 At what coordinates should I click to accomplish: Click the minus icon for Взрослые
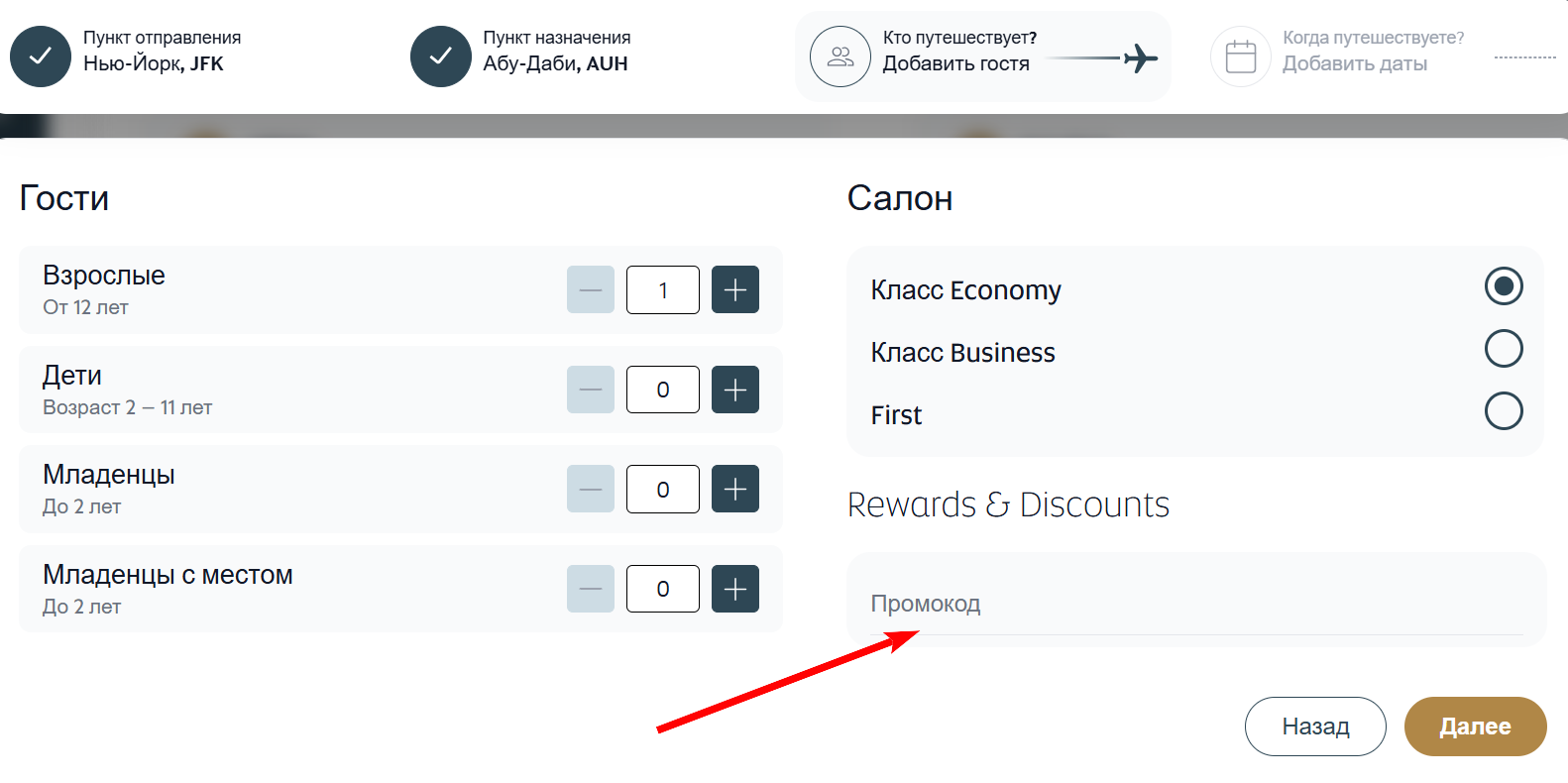(591, 289)
